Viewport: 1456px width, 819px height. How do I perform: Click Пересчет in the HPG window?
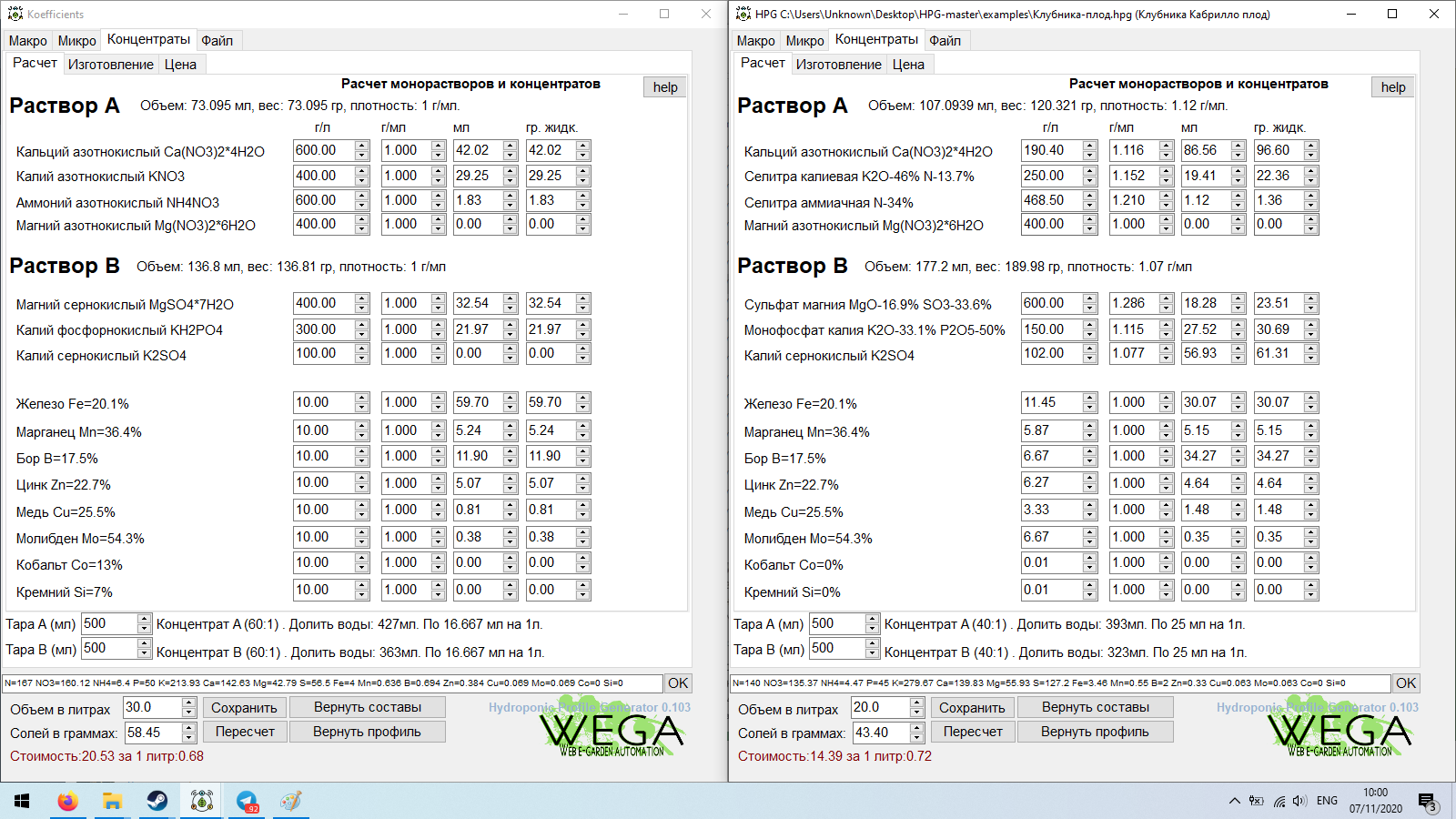[x=972, y=732]
